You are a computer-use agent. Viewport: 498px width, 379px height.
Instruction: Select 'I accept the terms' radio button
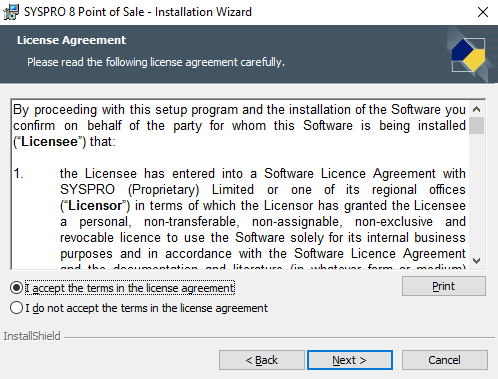click(16, 288)
